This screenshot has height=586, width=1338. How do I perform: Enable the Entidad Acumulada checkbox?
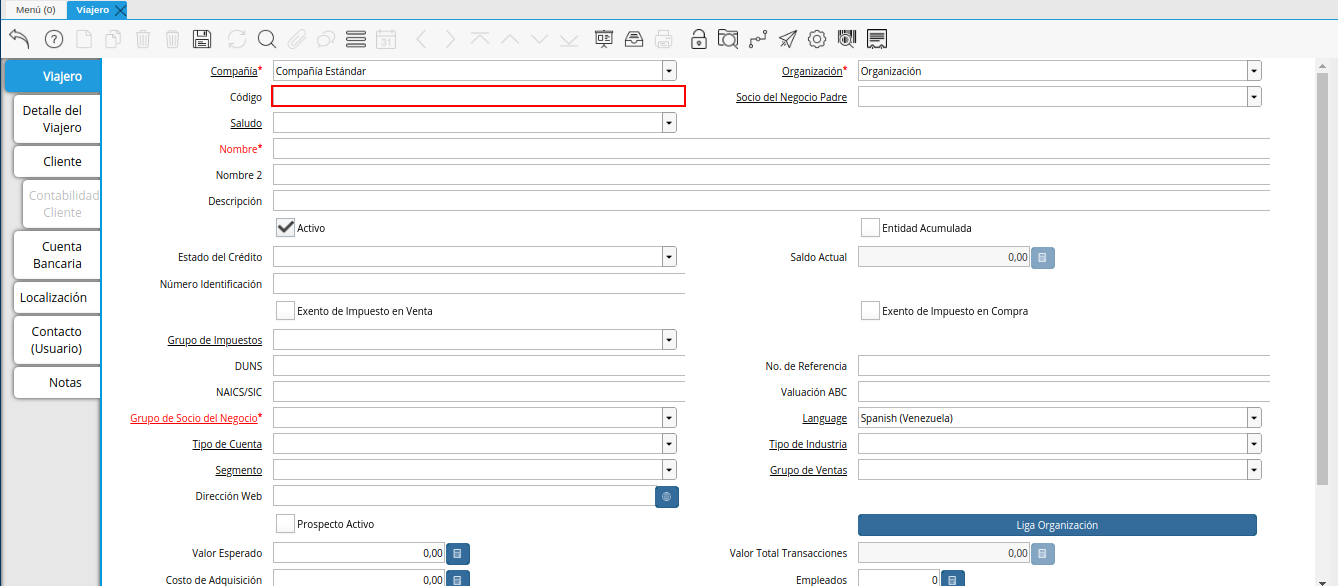point(870,227)
